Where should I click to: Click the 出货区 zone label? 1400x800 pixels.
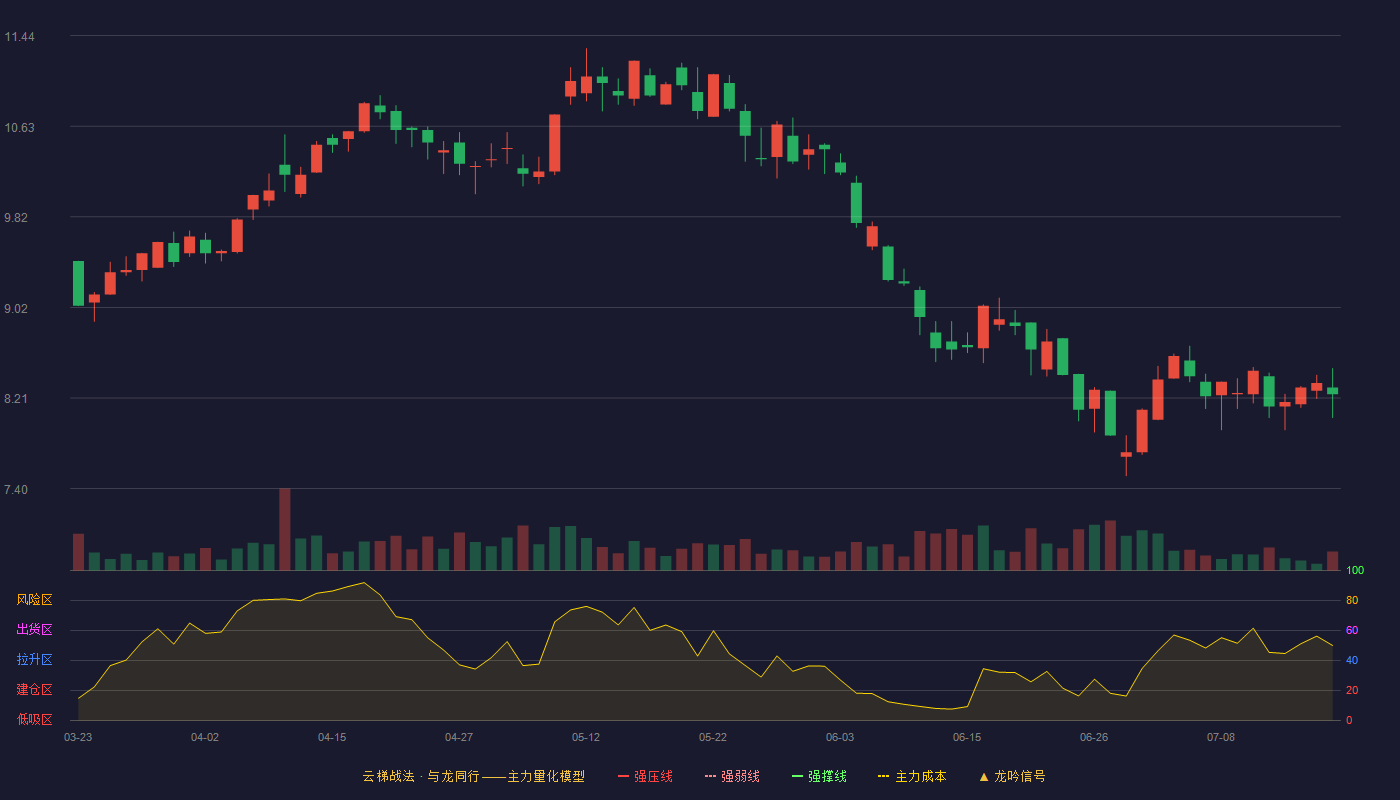click(x=34, y=630)
